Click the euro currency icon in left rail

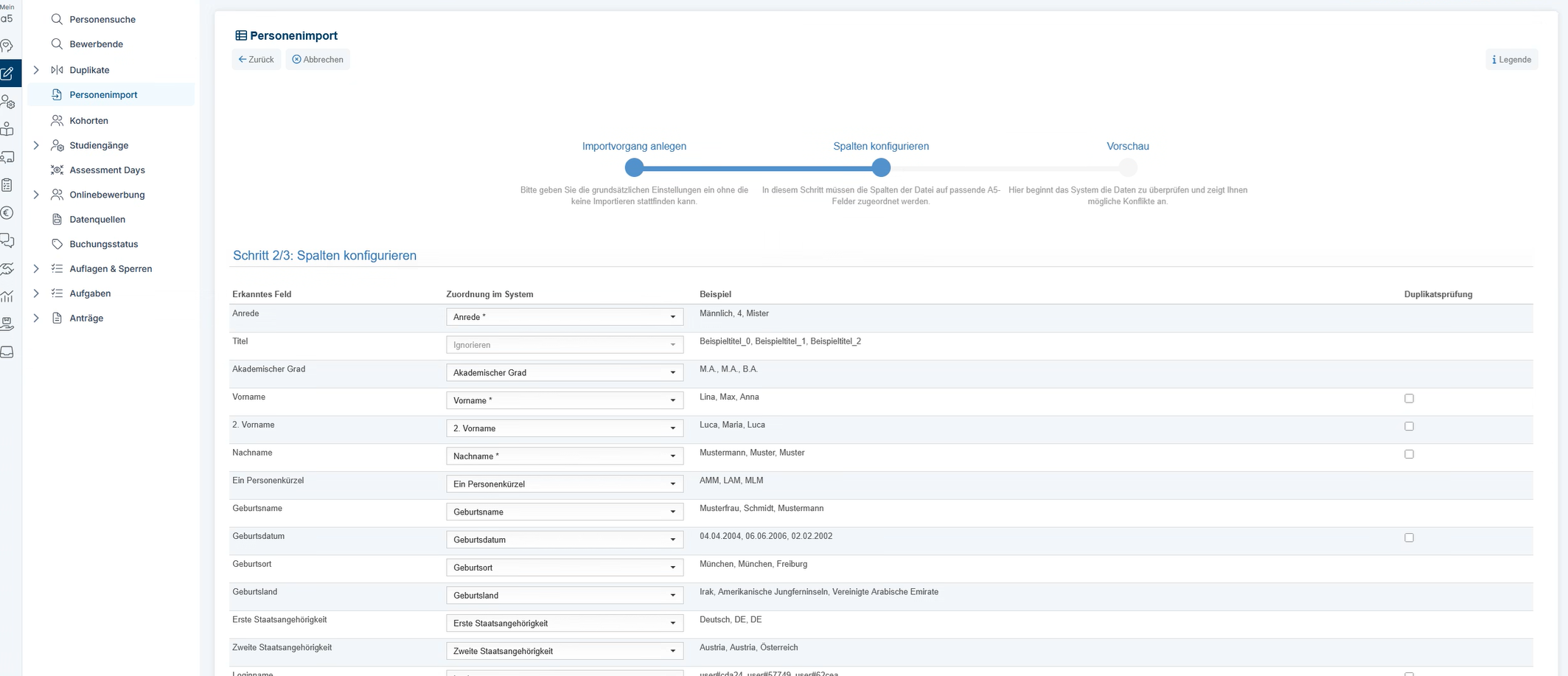pos(7,213)
